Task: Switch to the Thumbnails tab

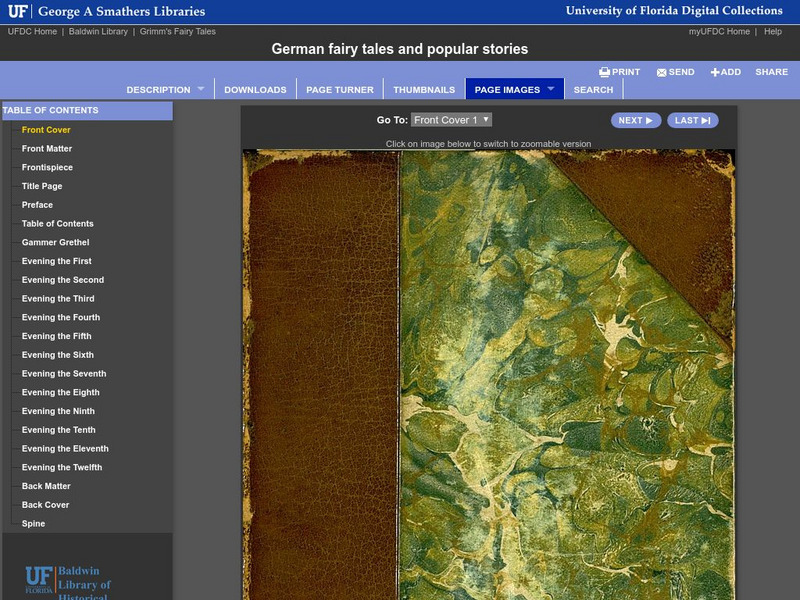Action: tap(424, 90)
